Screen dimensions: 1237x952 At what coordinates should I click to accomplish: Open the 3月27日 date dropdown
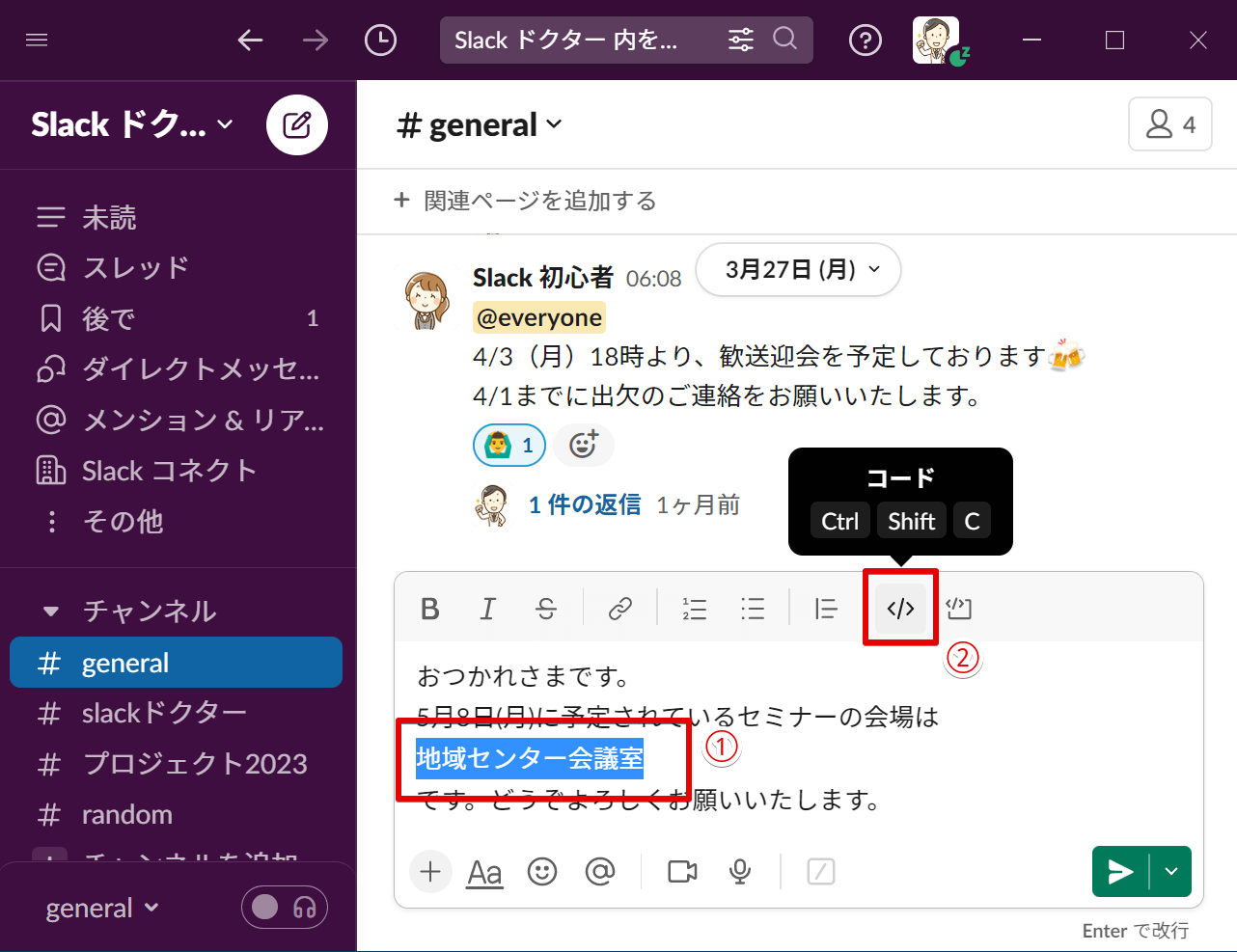click(x=798, y=270)
